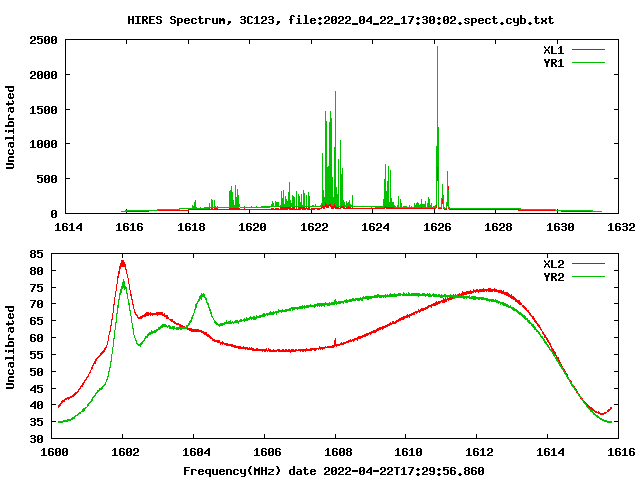The height and width of the screenshot is (480, 640).
Task: Click the 1624 x-axis tick label
Action: pos(376,227)
